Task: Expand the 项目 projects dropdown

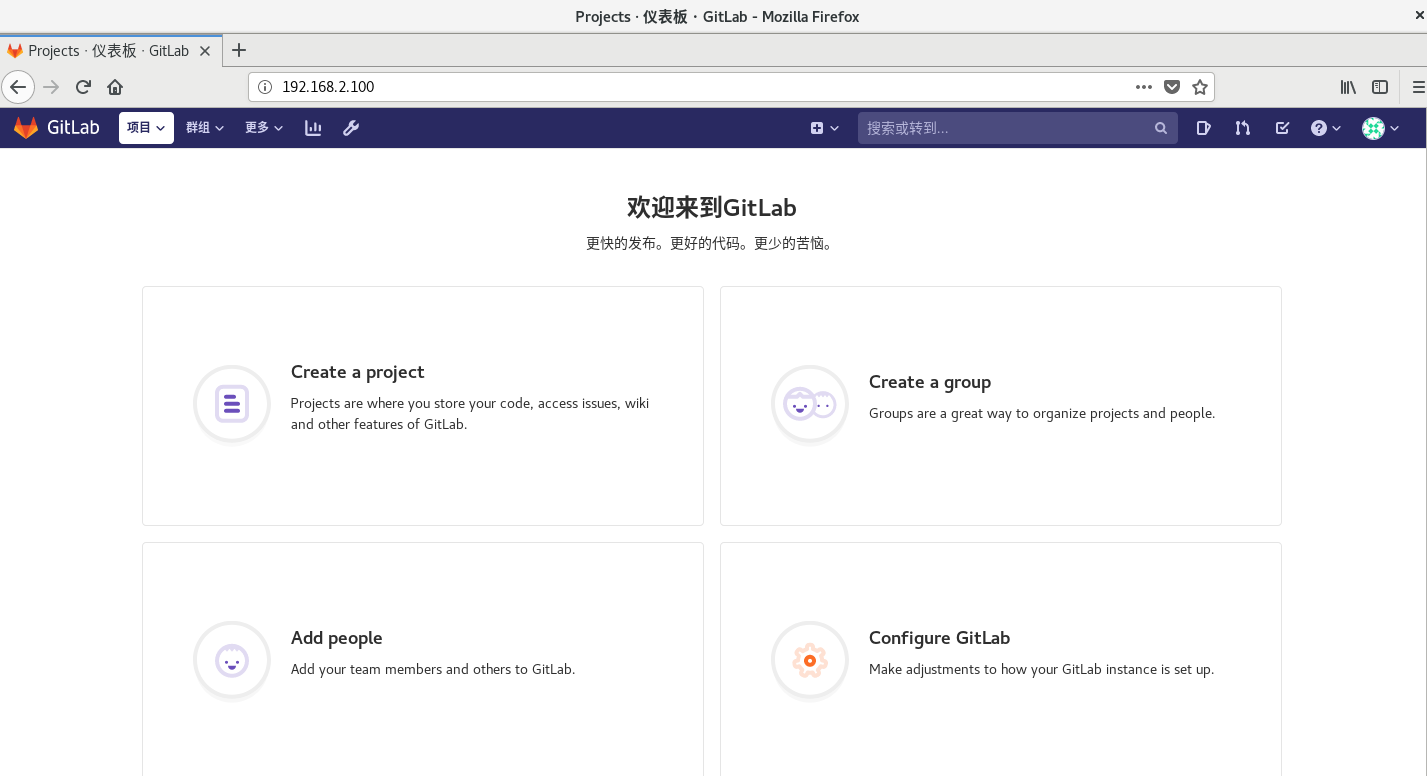Action: [x=146, y=128]
